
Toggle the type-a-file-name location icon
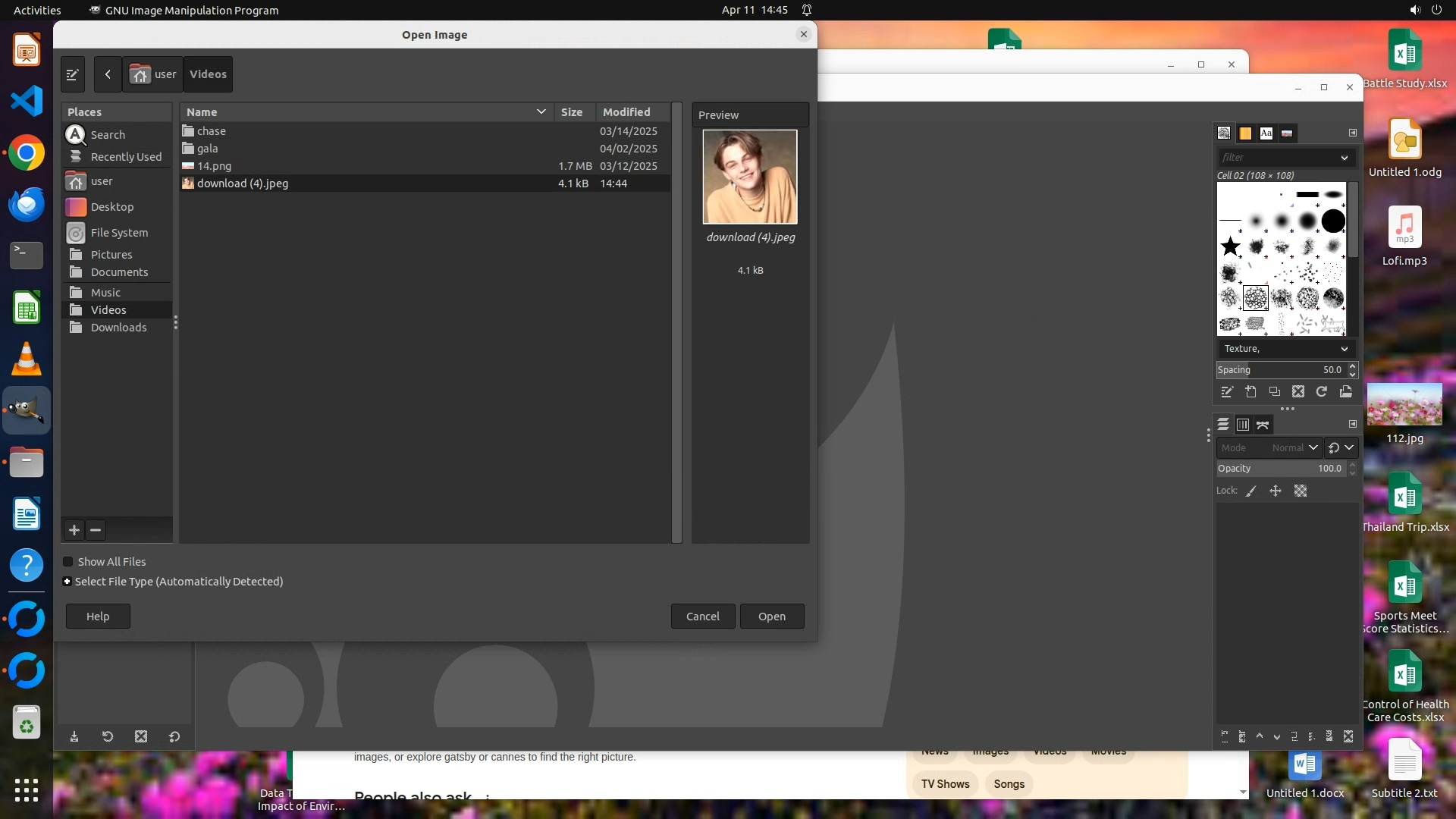[x=73, y=74]
